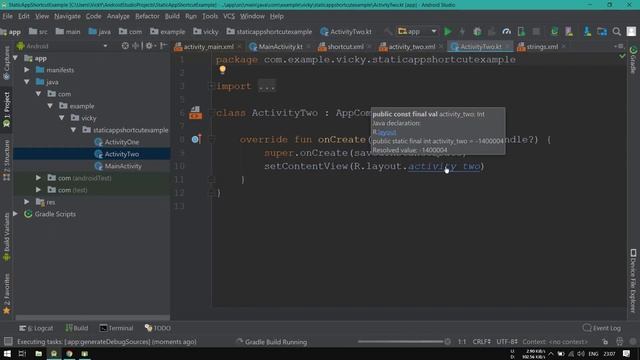Open project panel settings gear icon

point(150,46)
